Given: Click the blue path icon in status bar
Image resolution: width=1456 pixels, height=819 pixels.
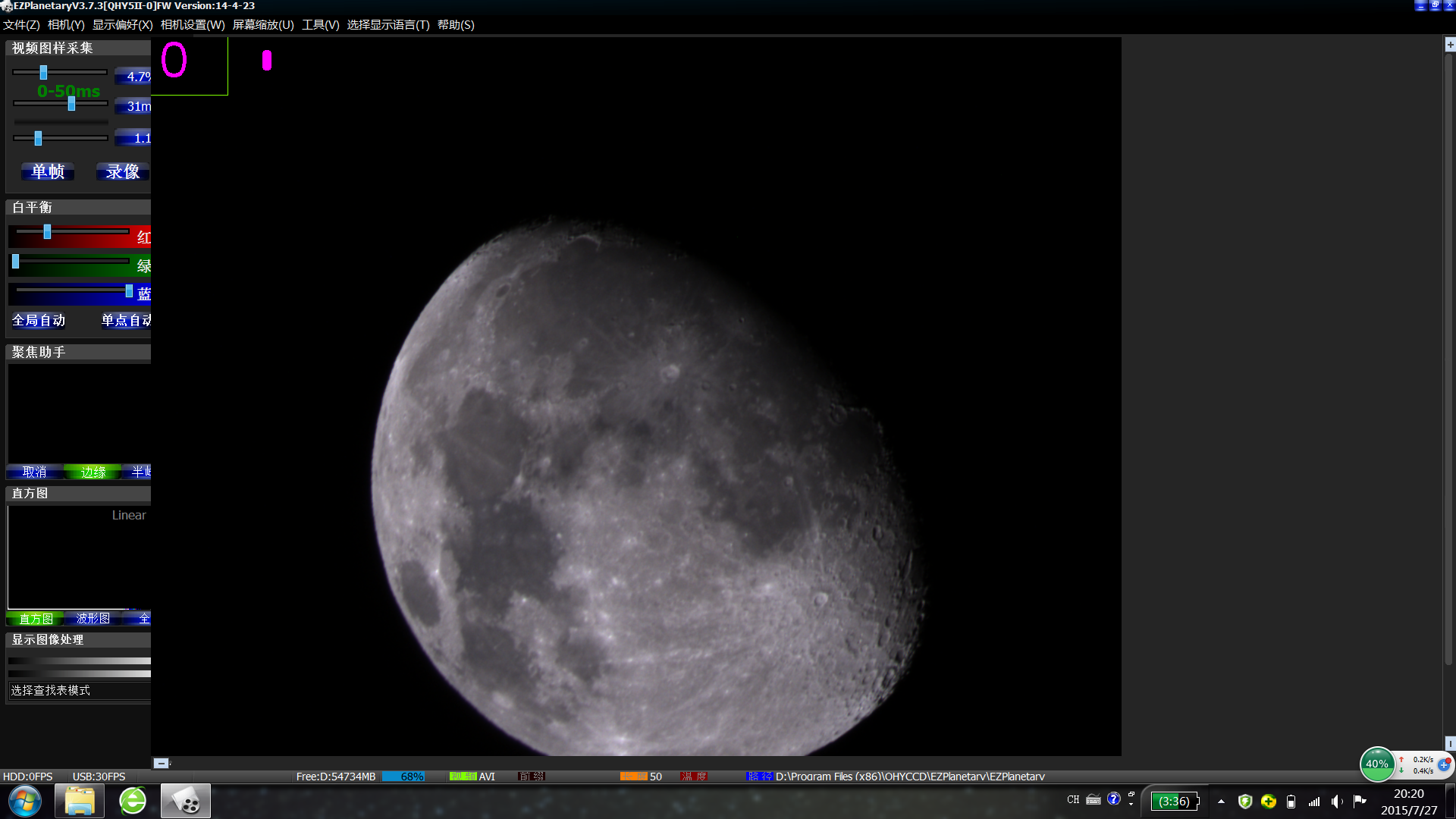Looking at the screenshot, I should point(758,777).
